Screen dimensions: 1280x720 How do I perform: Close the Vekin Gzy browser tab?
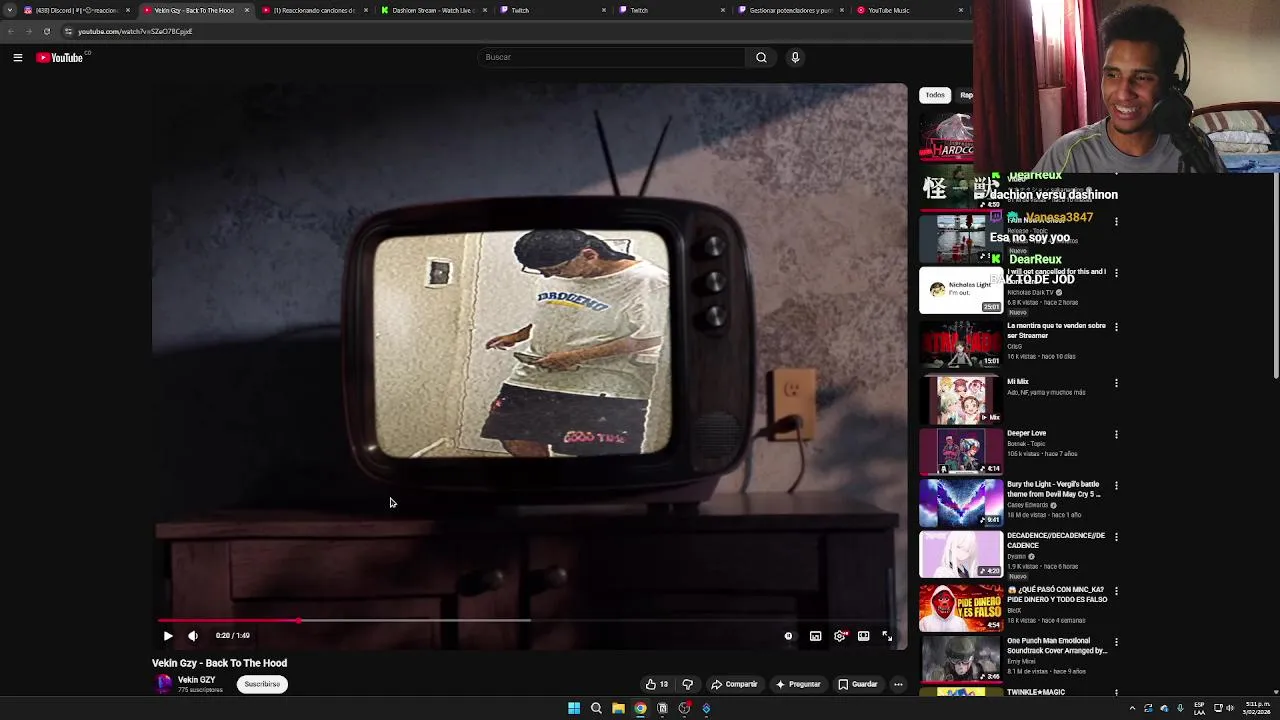246,10
